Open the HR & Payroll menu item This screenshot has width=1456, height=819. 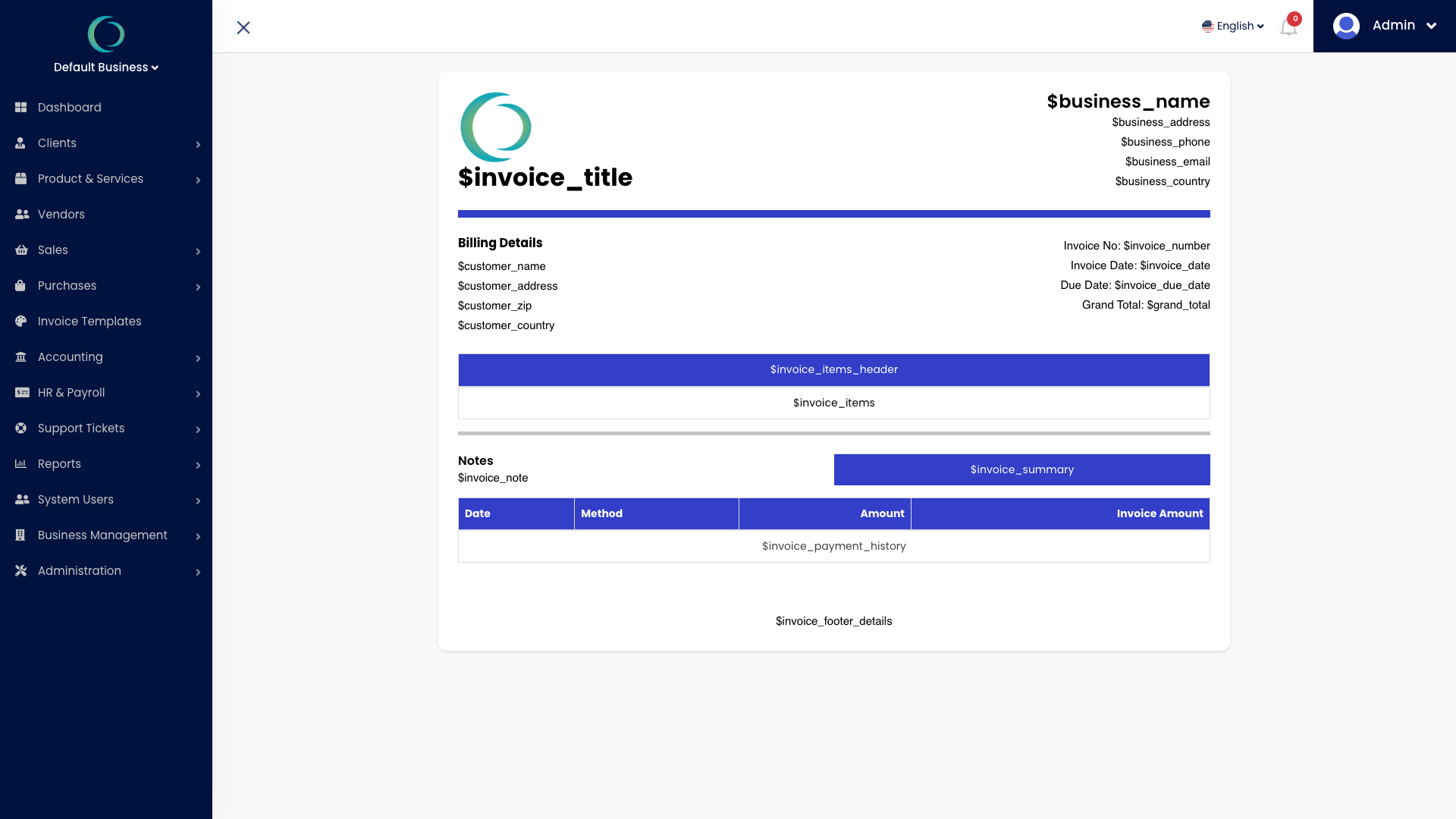73,392
